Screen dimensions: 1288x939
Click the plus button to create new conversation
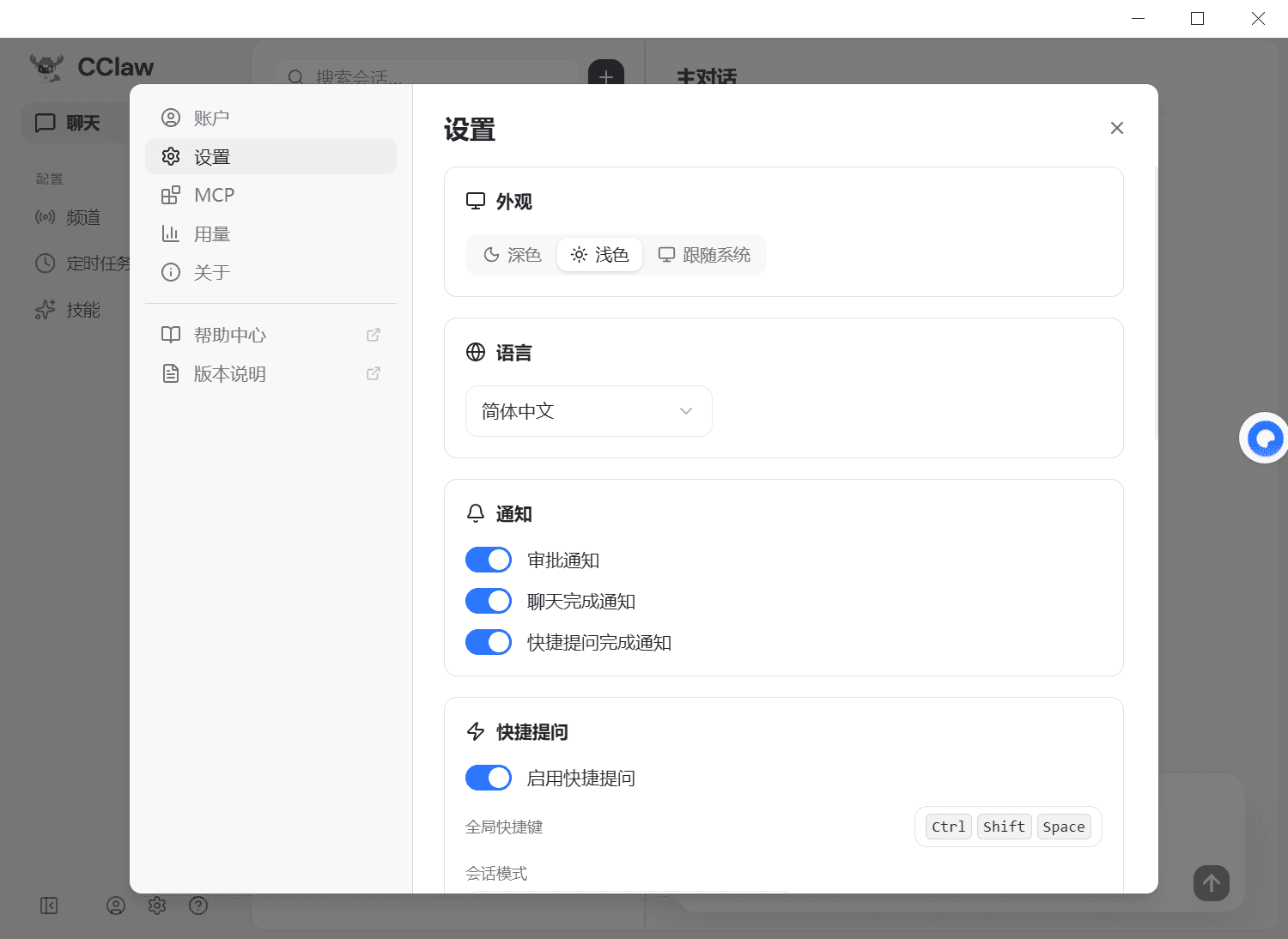click(x=607, y=76)
